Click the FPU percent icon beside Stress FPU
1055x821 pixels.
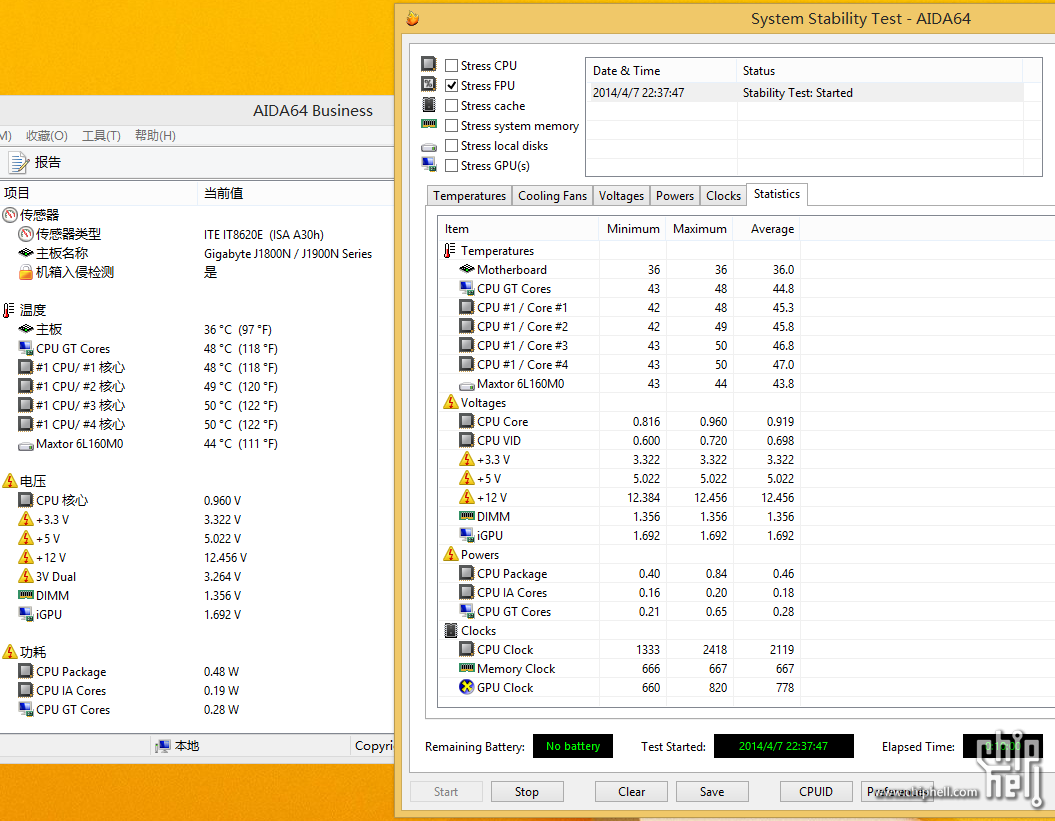pyautogui.click(x=429, y=84)
